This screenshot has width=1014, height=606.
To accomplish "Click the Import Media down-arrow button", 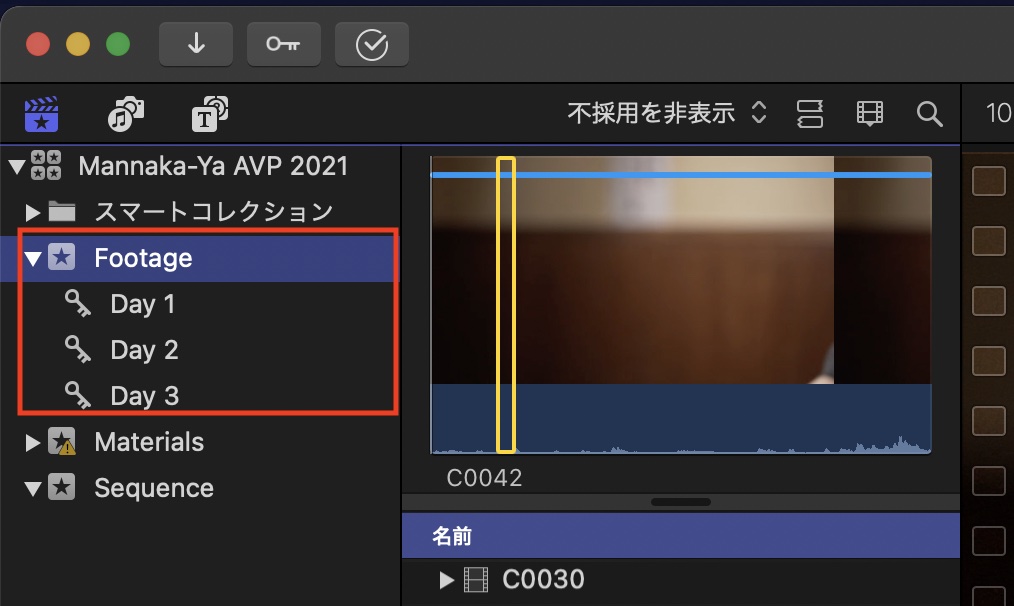I will pyautogui.click(x=196, y=44).
